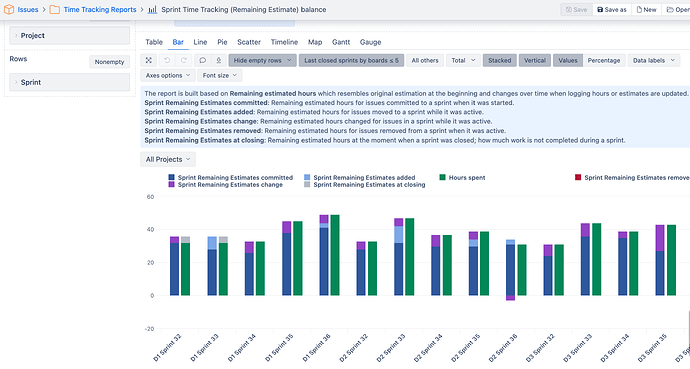The image size is (690, 369).
Task: Click the export download icon
Action: click(219, 60)
